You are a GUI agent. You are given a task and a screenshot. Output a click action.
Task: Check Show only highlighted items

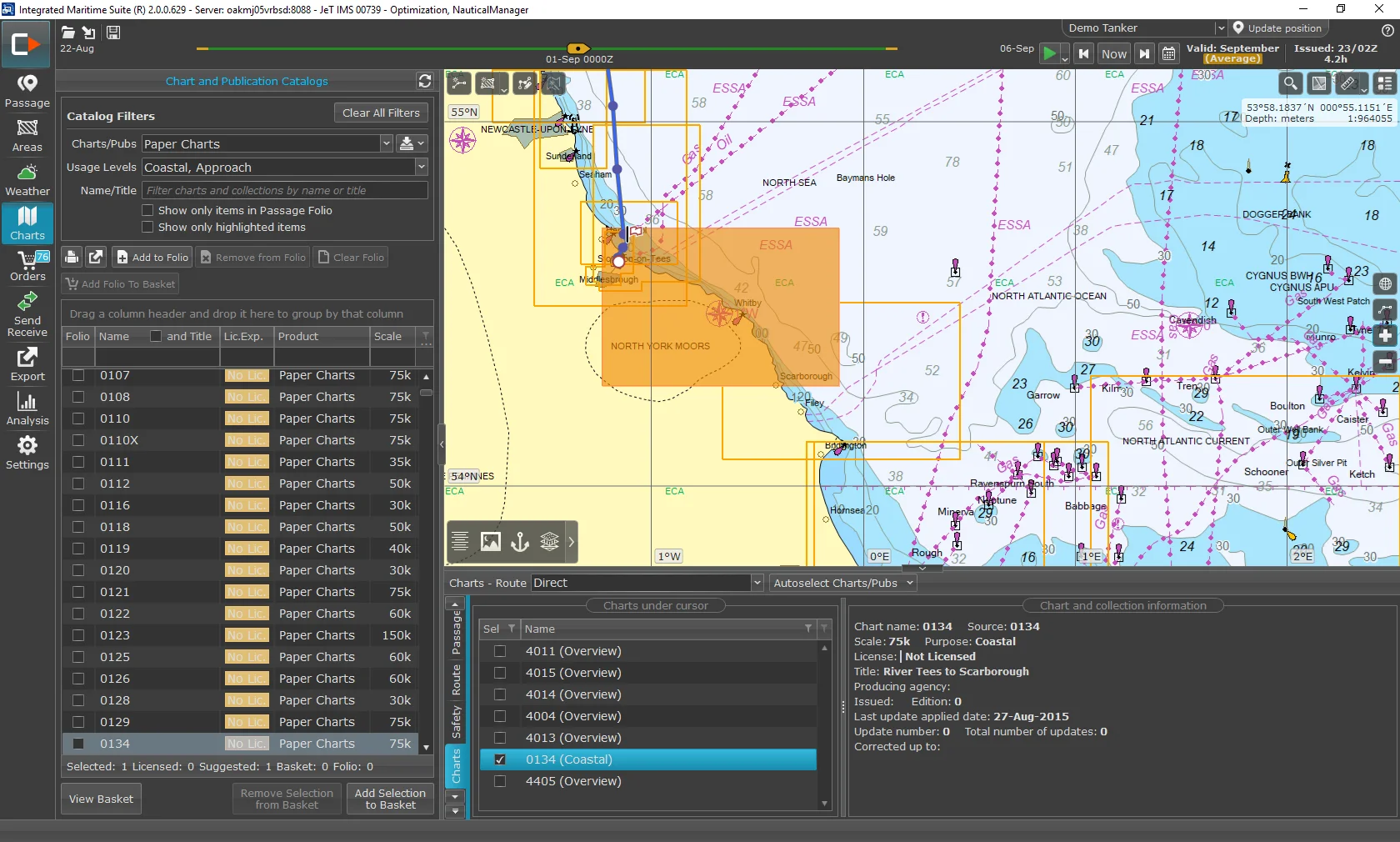click(x=147, y=228)
